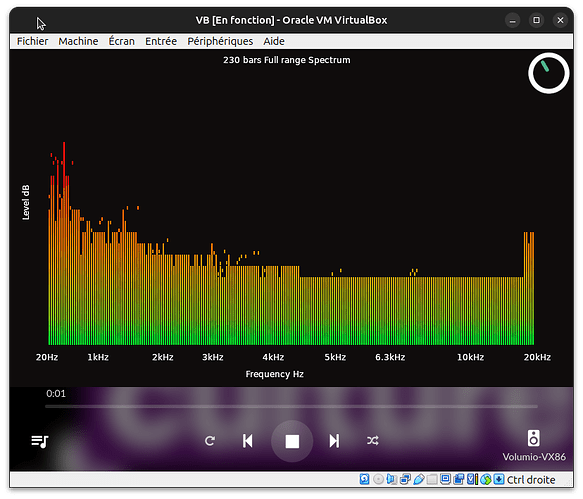583x499 pixels.
Task: Click the mouse capture arrow status icon
Action: (499, 479)
